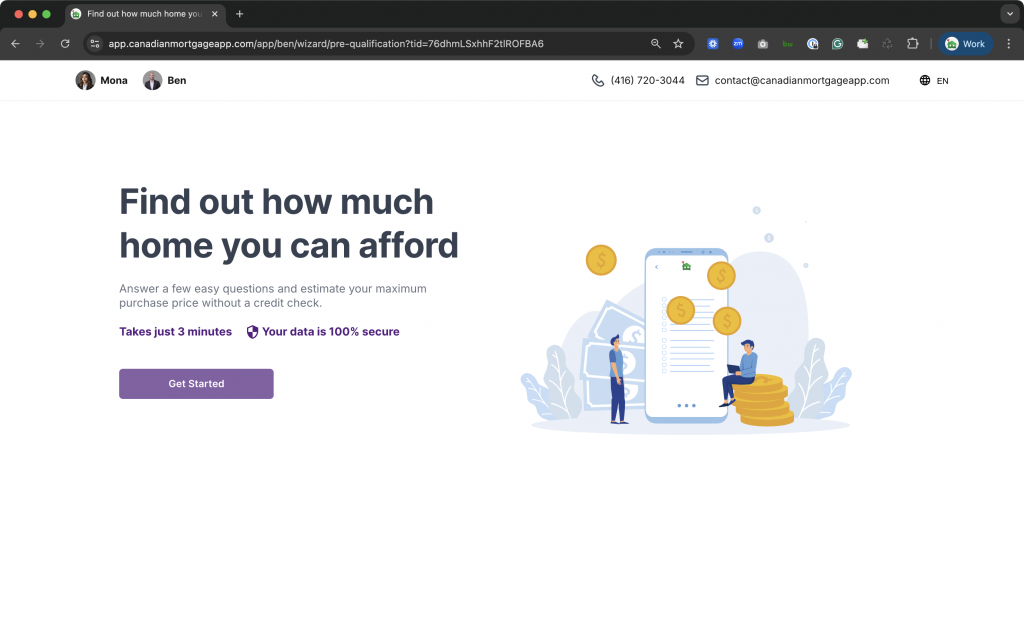Open Ben's profile avatar
Screen dimensions: 1024x644
152,80
